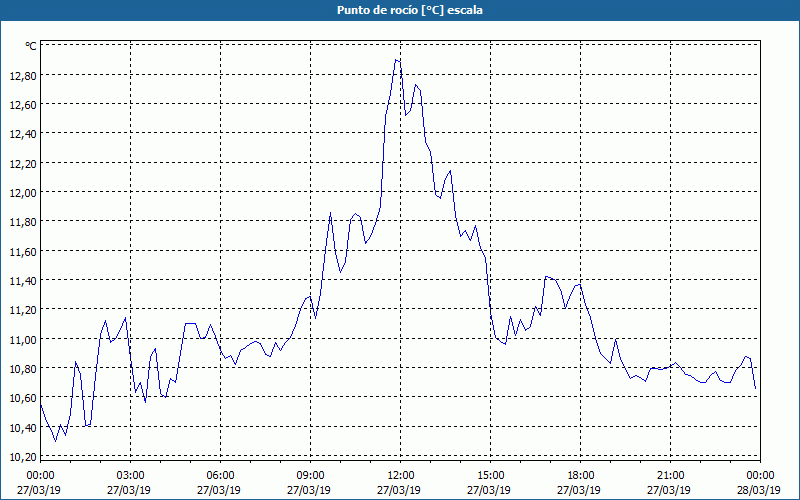
Task: Select the 11,20 y-axis value
Action: [23, 310]
